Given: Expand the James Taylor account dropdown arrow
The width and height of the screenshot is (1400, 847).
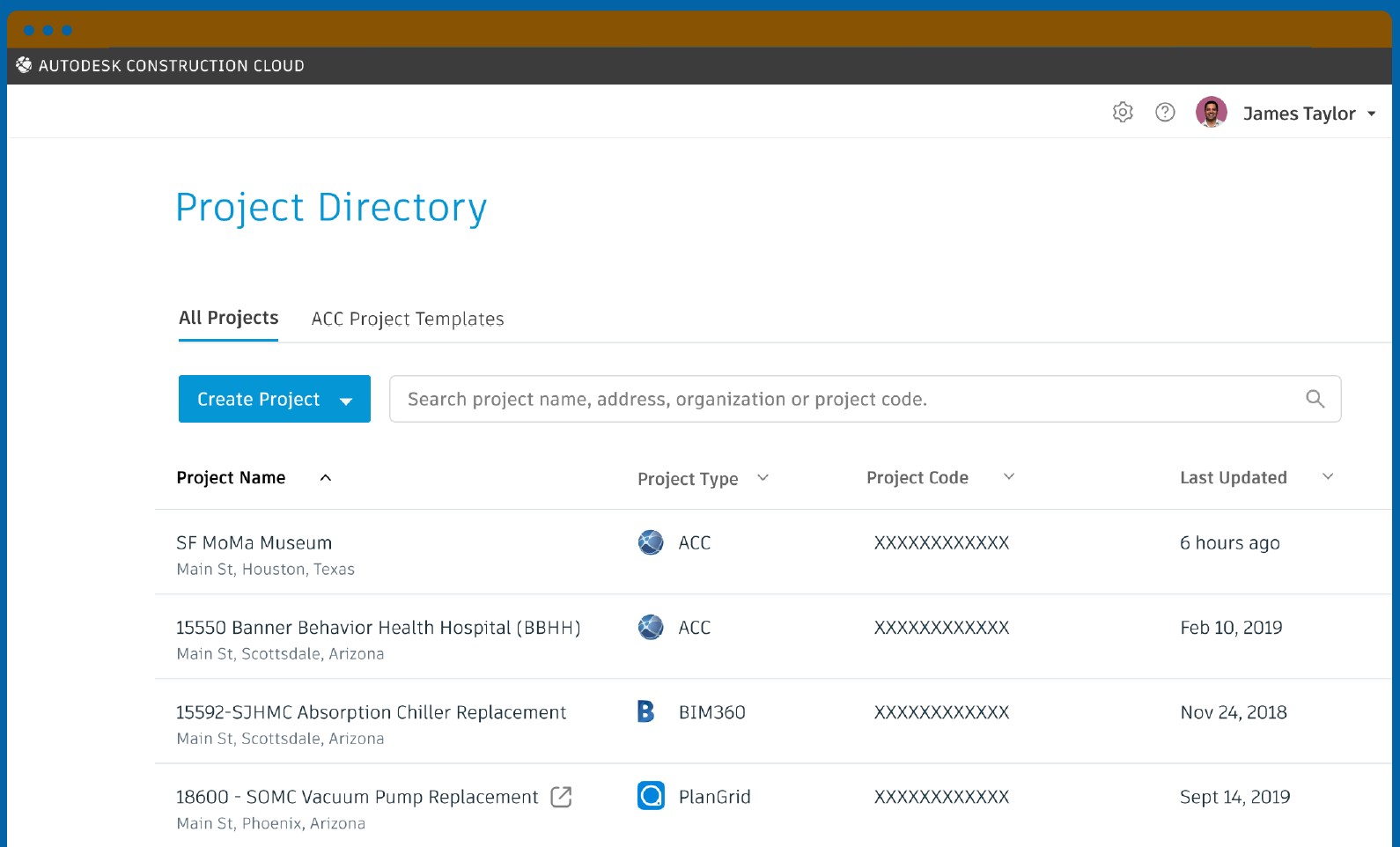Looking at the screenshot, I should tap(1371, 114).
